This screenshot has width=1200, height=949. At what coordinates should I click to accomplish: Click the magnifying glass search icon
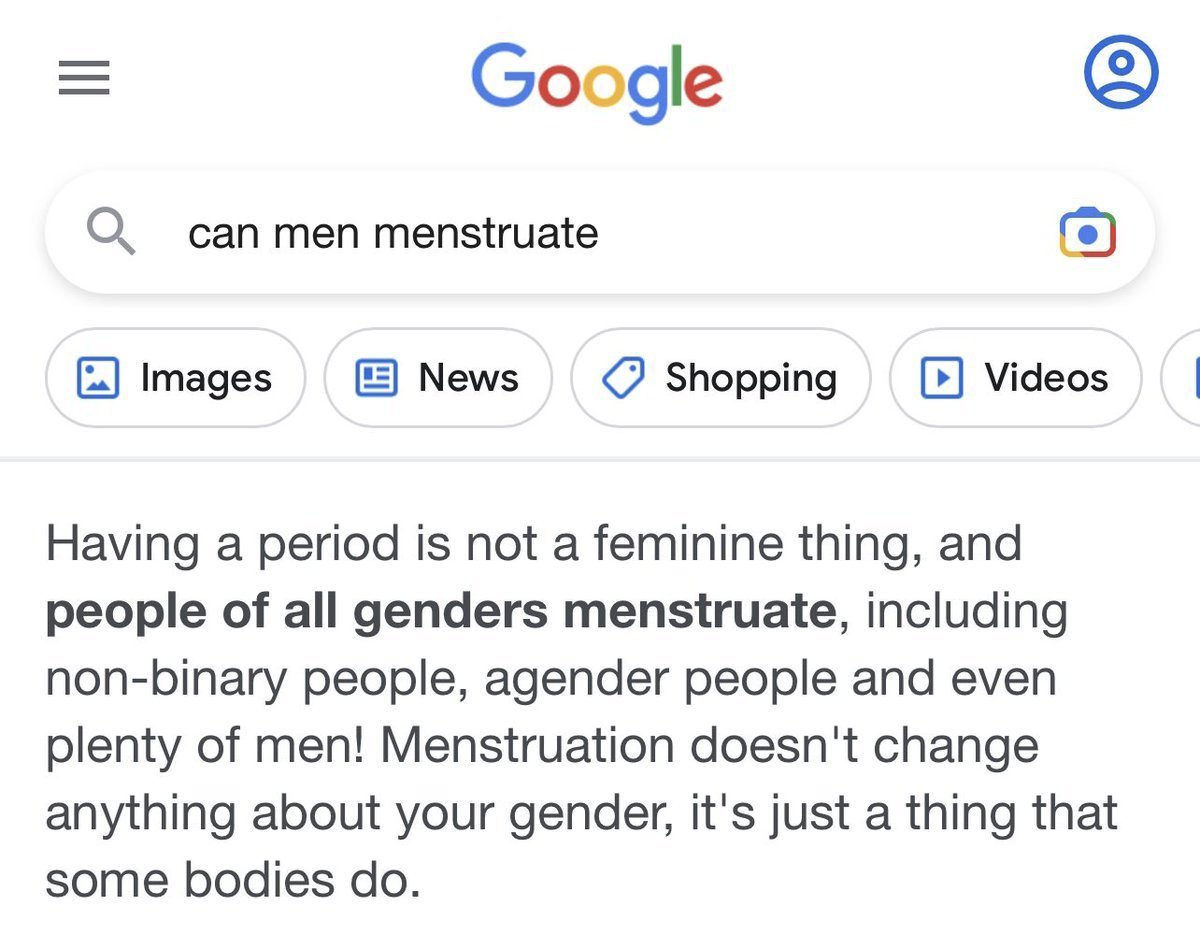click(x=110, y=234)
